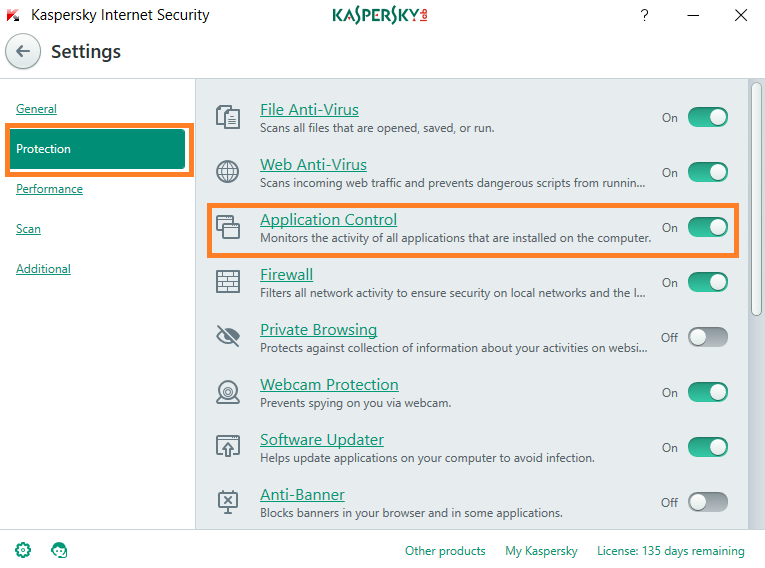Open help with the question mark icon
Viewport: 765px width, 568px height.
coord(644,16)
